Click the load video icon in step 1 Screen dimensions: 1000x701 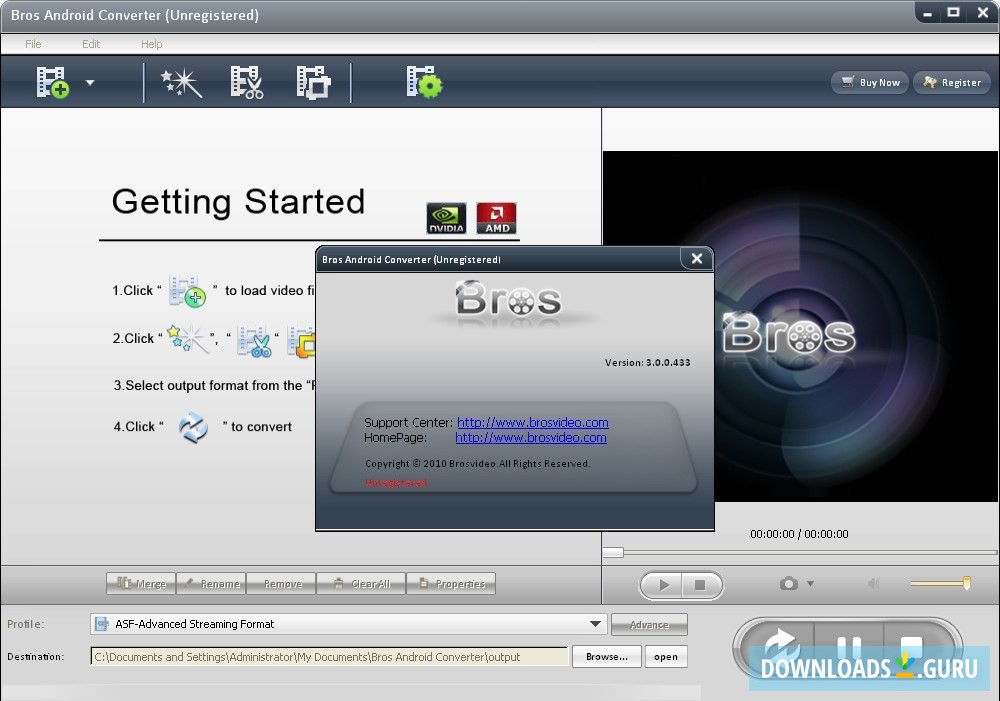point(188,291)
